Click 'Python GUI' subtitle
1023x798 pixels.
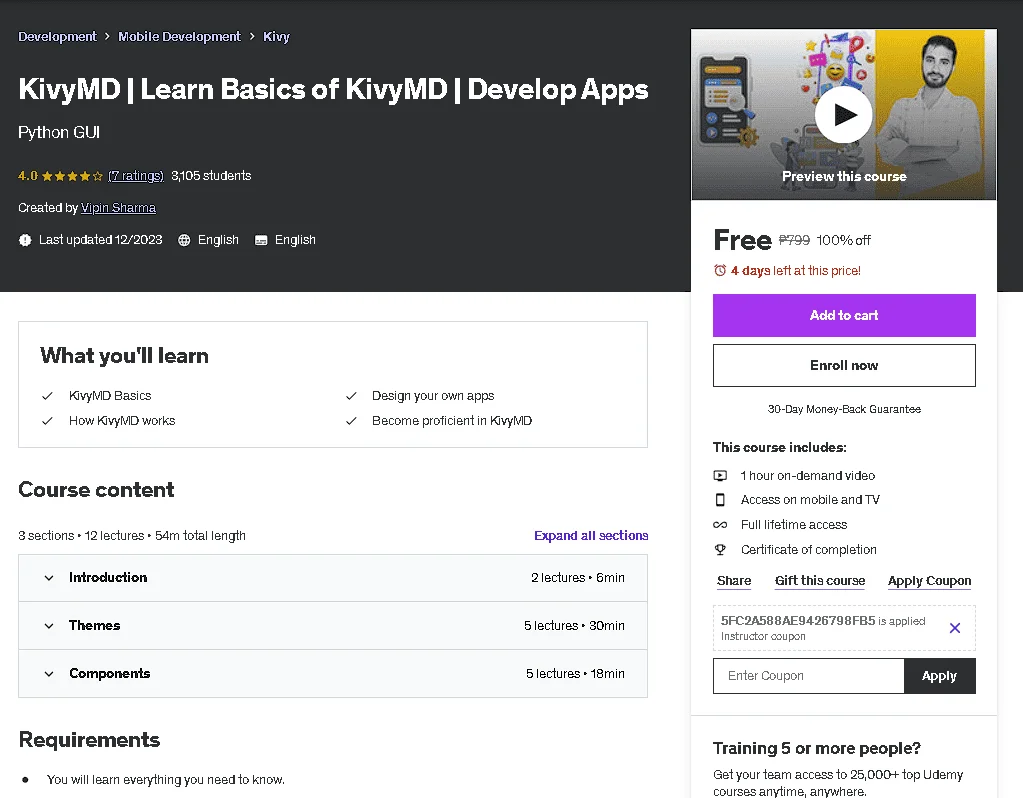[x=59, y=132]
